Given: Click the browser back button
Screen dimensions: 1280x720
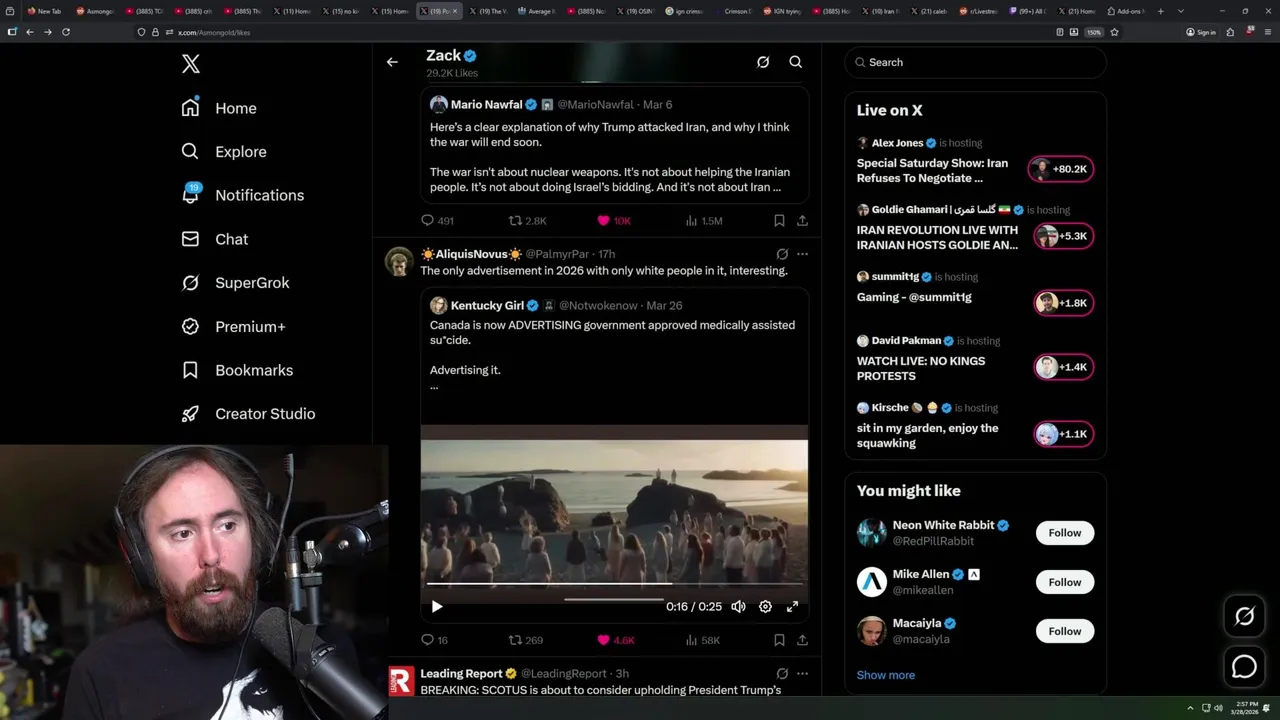Looking at the screenshot, I should point(30,32).
